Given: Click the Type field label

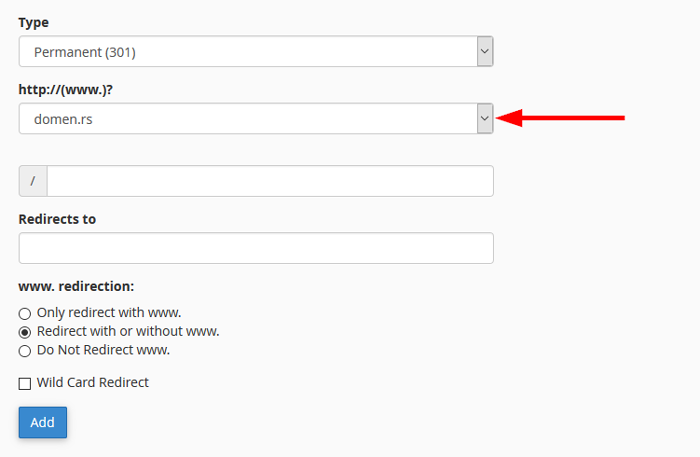Looking at the screenshot, I should coord(33,23).
